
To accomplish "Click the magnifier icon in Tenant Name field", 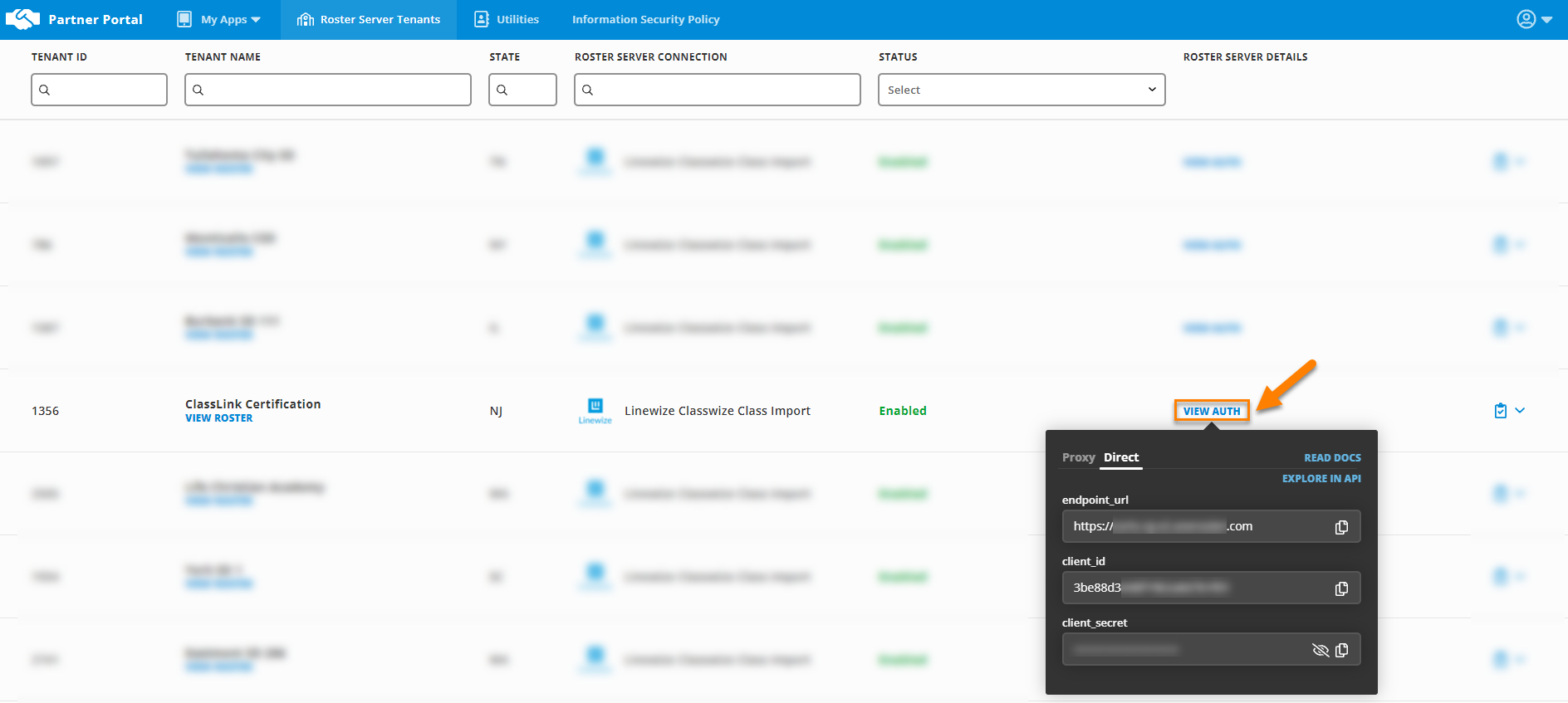I will 198,90.
